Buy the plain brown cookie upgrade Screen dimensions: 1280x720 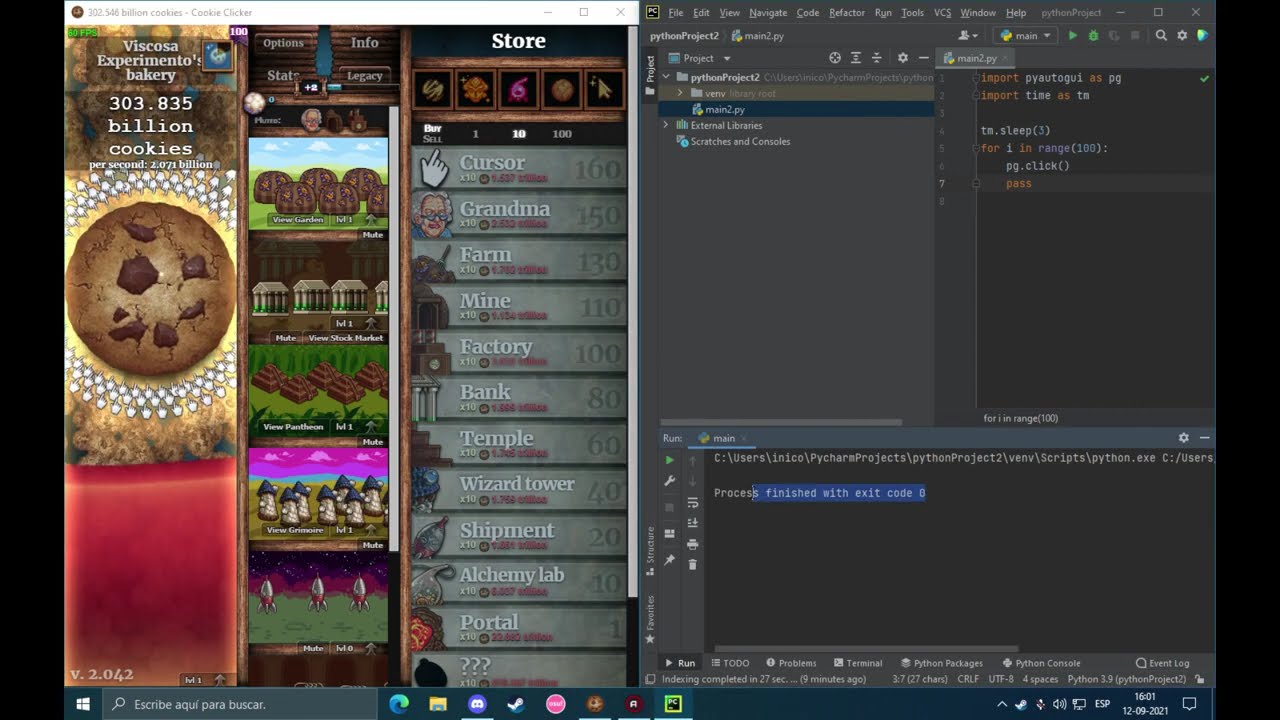coord(562,90)
